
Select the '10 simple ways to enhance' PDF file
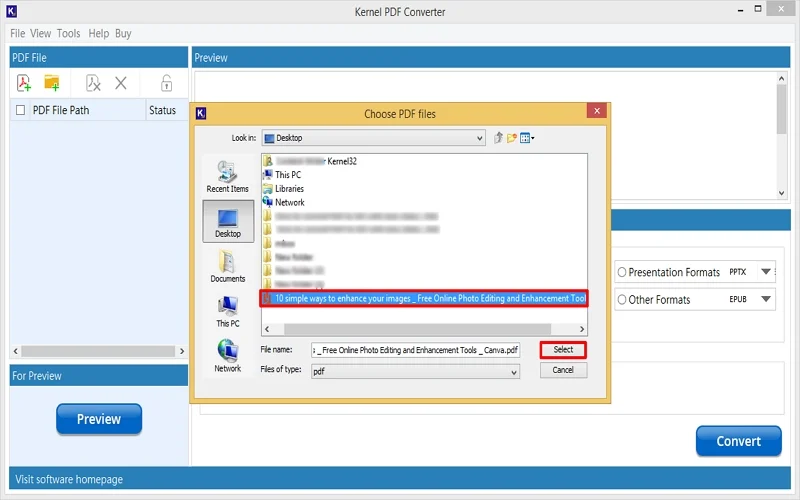[x=424, y=298]
